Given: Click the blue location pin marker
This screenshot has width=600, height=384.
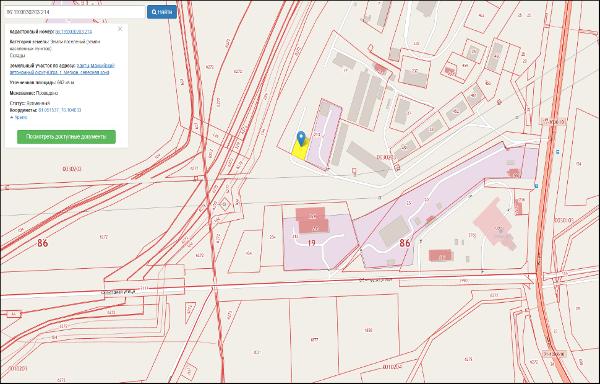Looking at the screenshot, I should pyautogui.click(x=301, y=138).
